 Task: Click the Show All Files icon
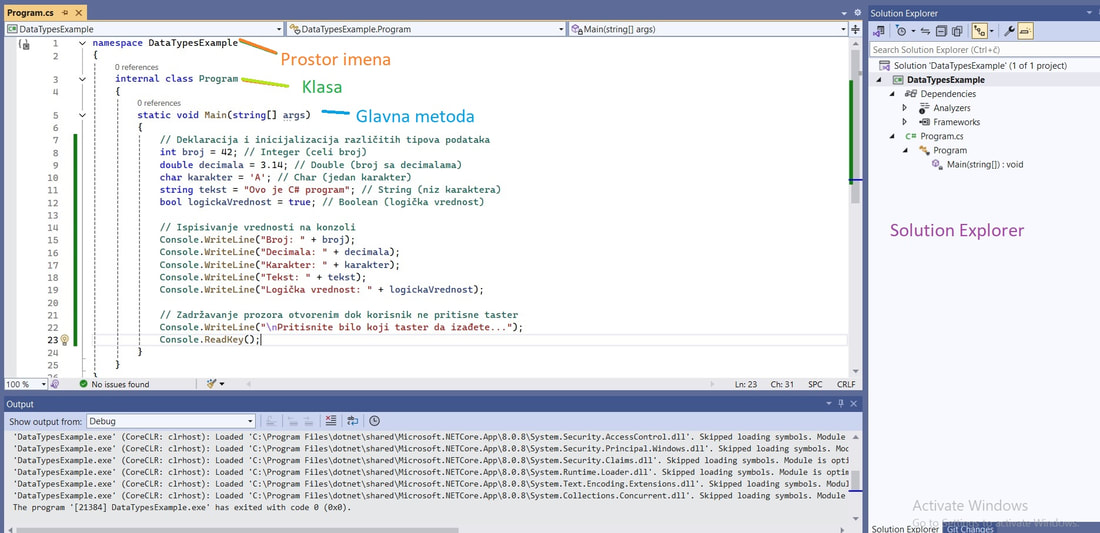coord(956,31)
